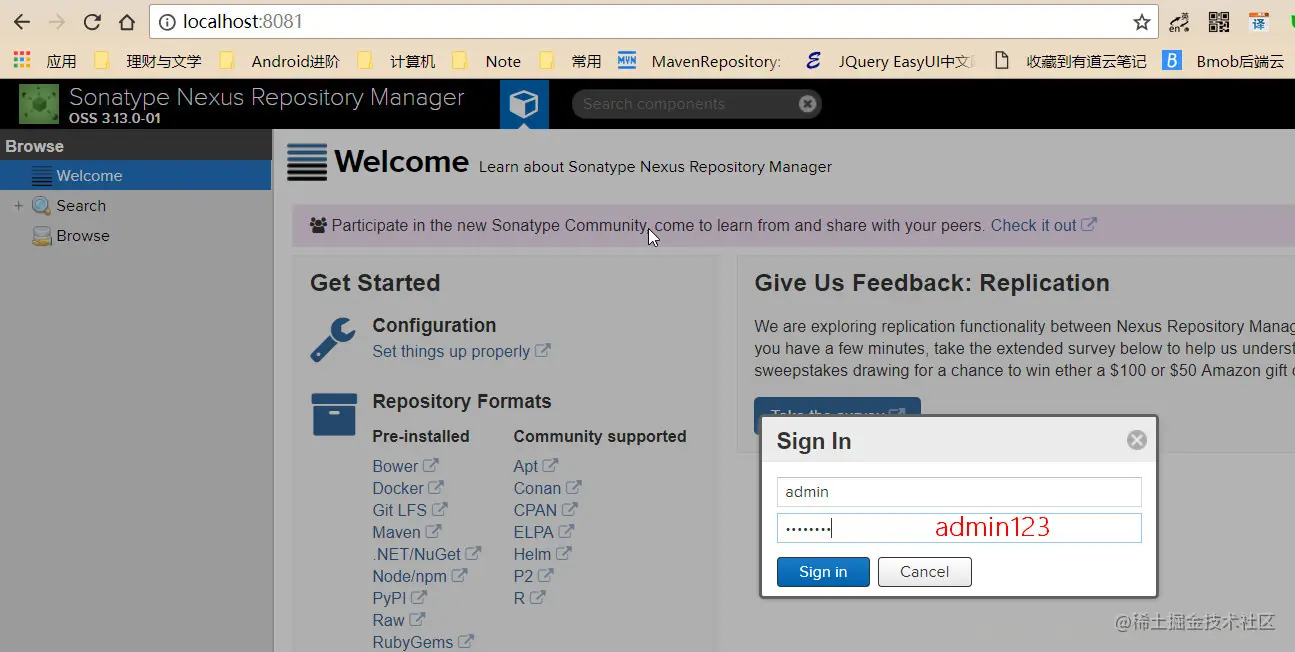Open the 应用 apps bookmark
Viewport: 1295px width, 652px height.
(x=61, y=61)
